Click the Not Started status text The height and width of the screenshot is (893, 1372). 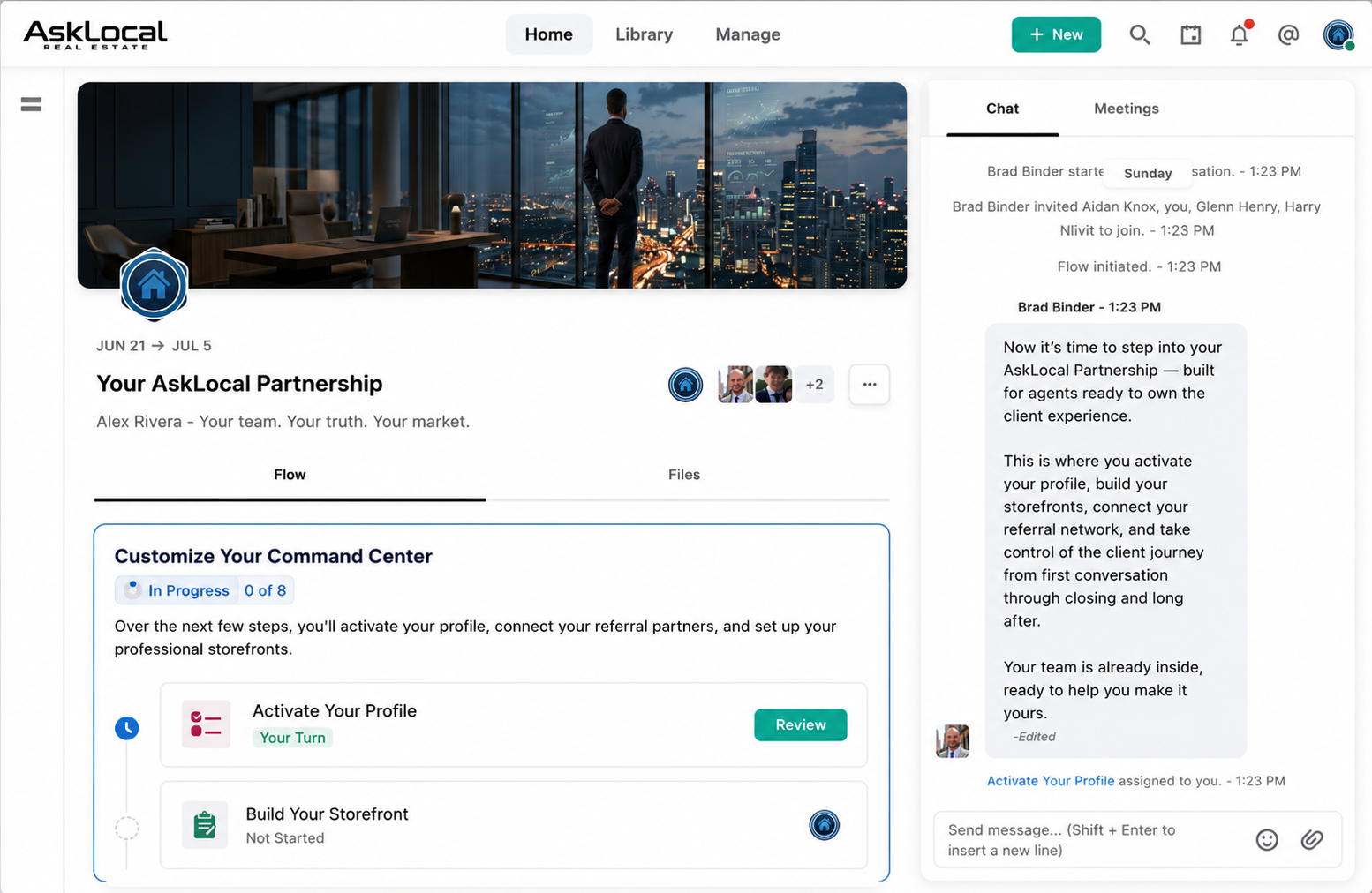(284, 838)
